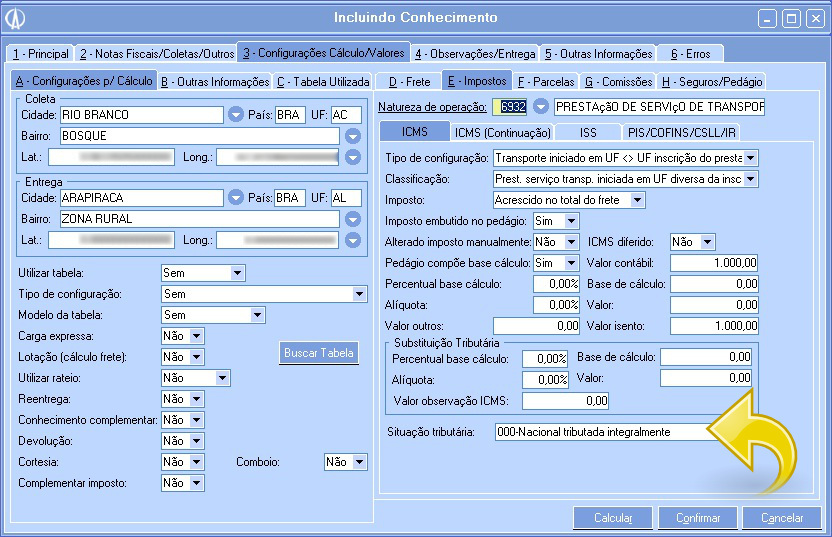
Task: Switch to the ISS tab
Action: coord(588,132)
